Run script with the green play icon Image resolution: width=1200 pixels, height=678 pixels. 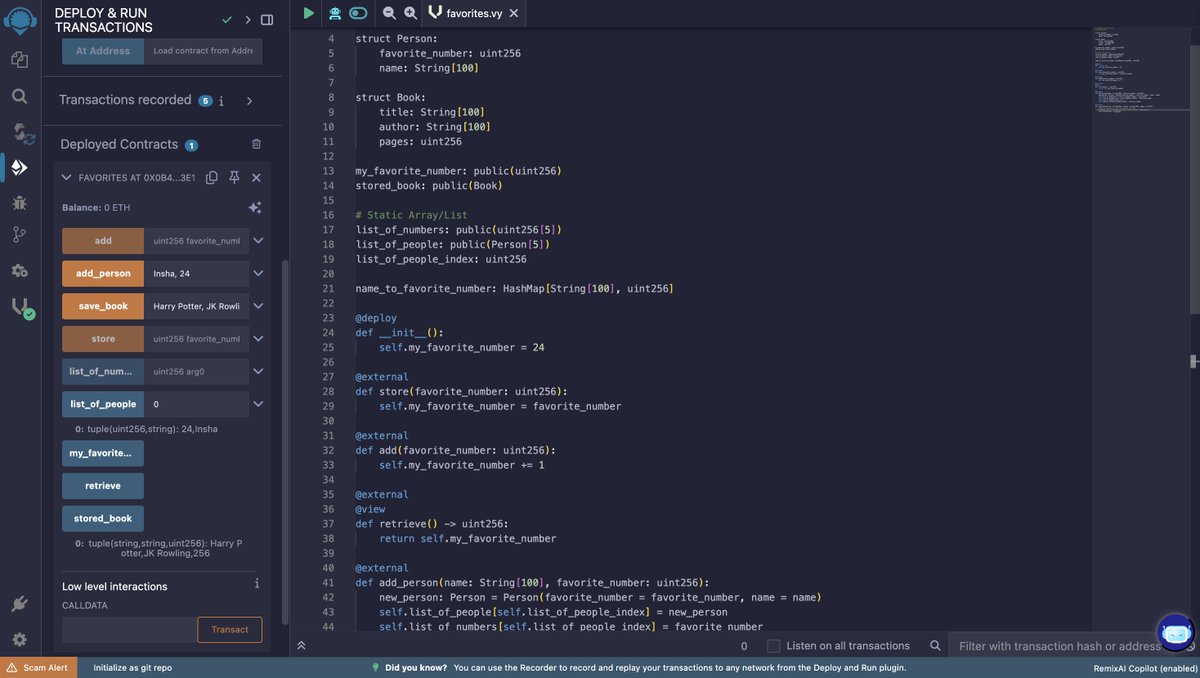coord(309,13)
